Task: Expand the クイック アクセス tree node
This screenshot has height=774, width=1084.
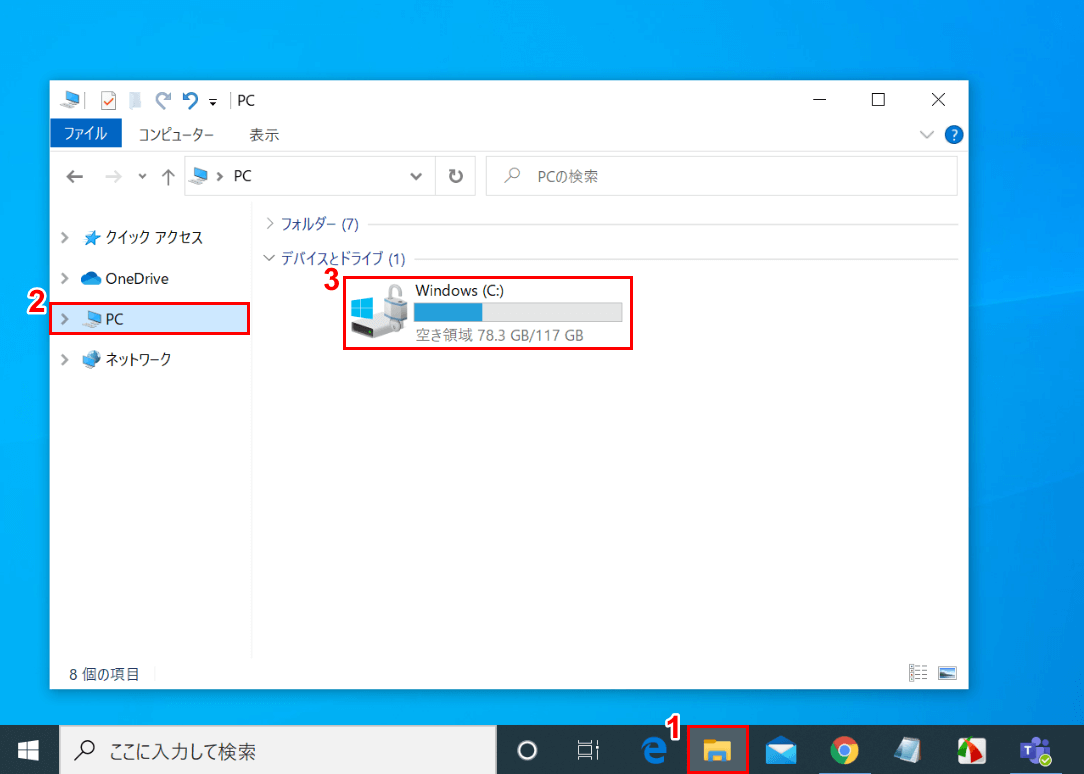Action: (x=65, y=238)
